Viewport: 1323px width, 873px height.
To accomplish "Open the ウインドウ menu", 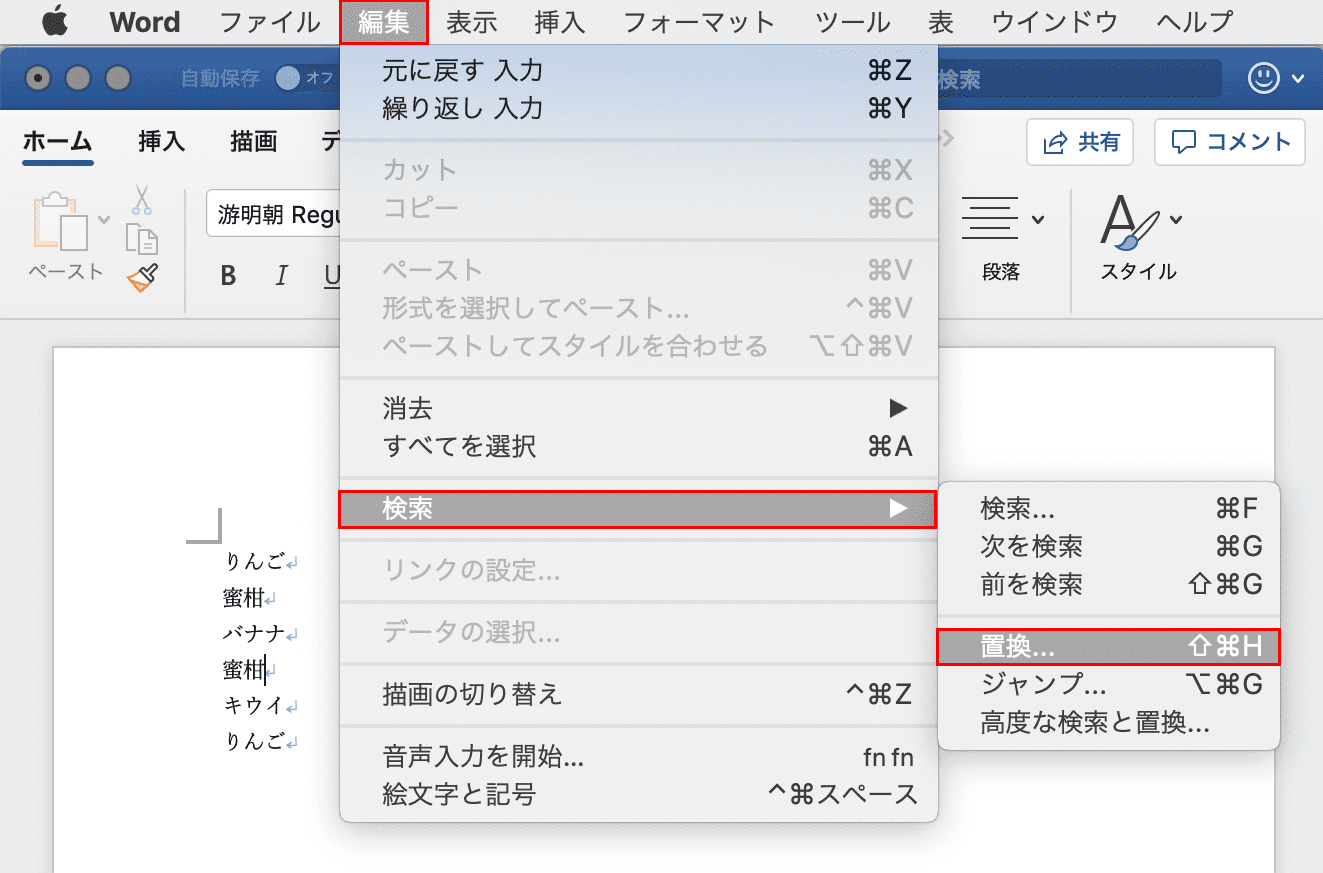I will pos(1055,21).
